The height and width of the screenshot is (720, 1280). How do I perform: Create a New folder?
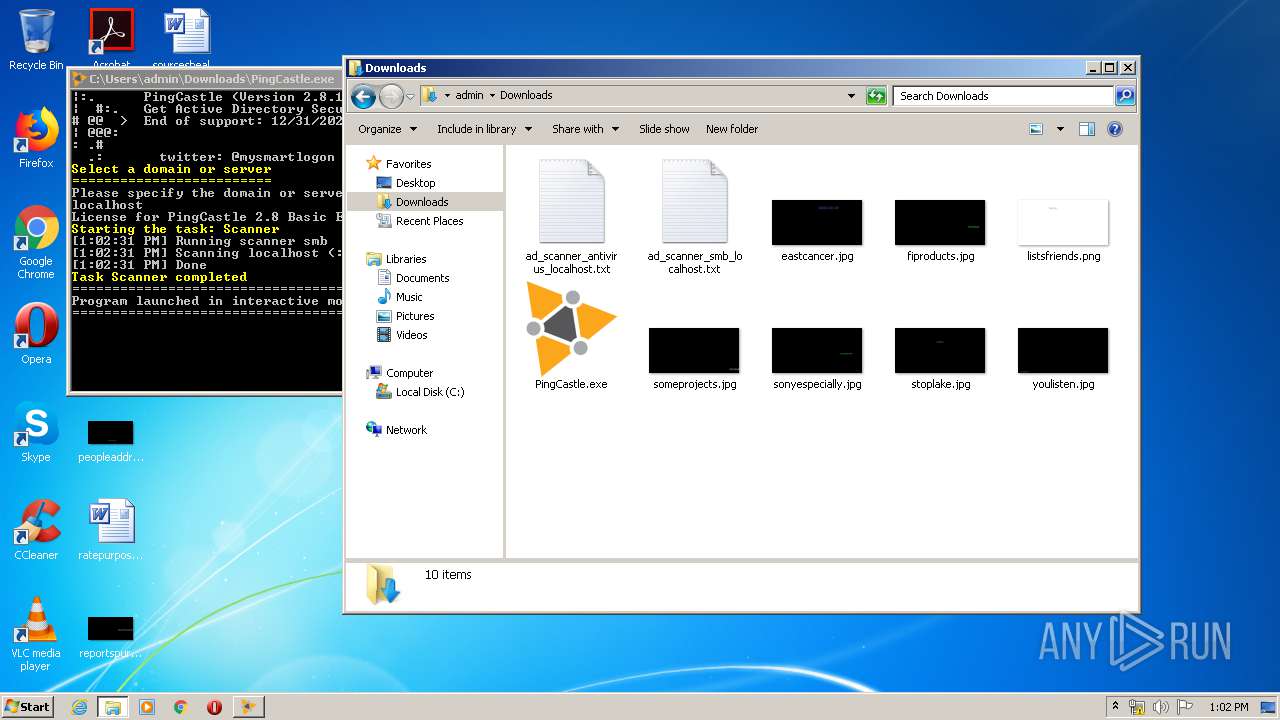point(732,129)
